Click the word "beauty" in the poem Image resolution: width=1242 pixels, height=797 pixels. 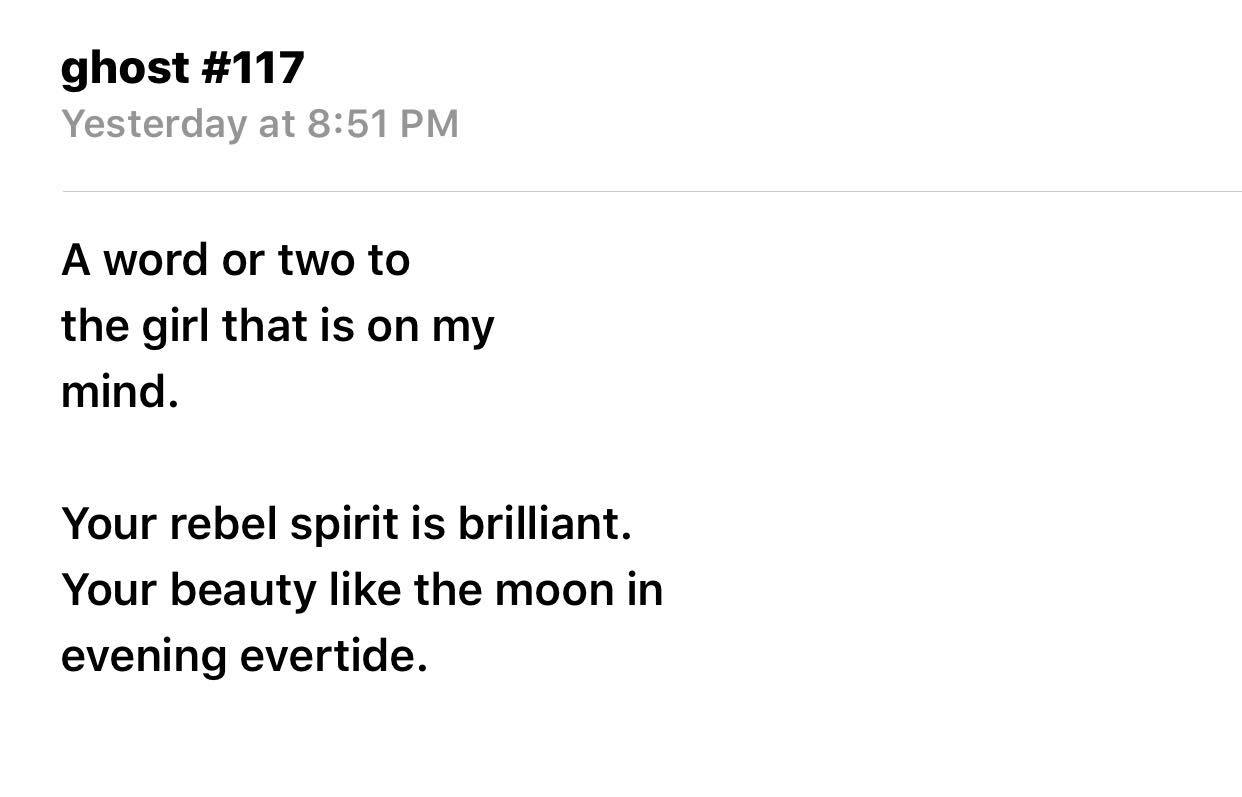[242, 590]
